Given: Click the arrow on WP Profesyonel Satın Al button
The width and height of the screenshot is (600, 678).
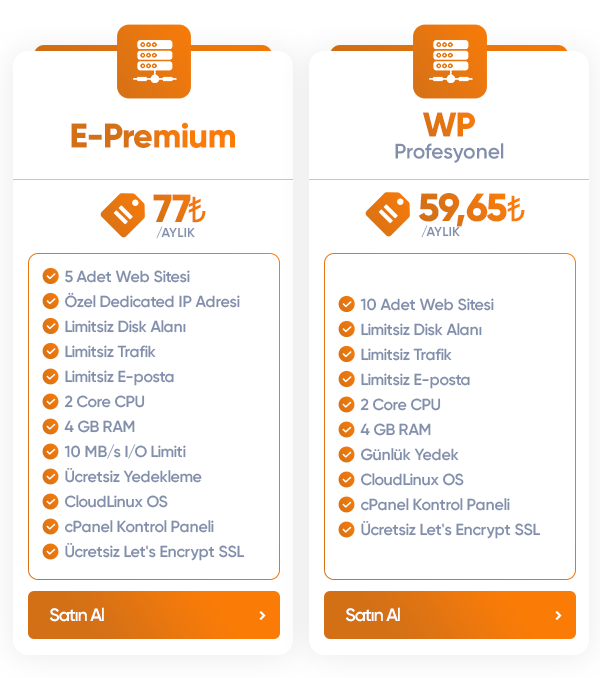Looking at the screenshot, I should 559,615.
